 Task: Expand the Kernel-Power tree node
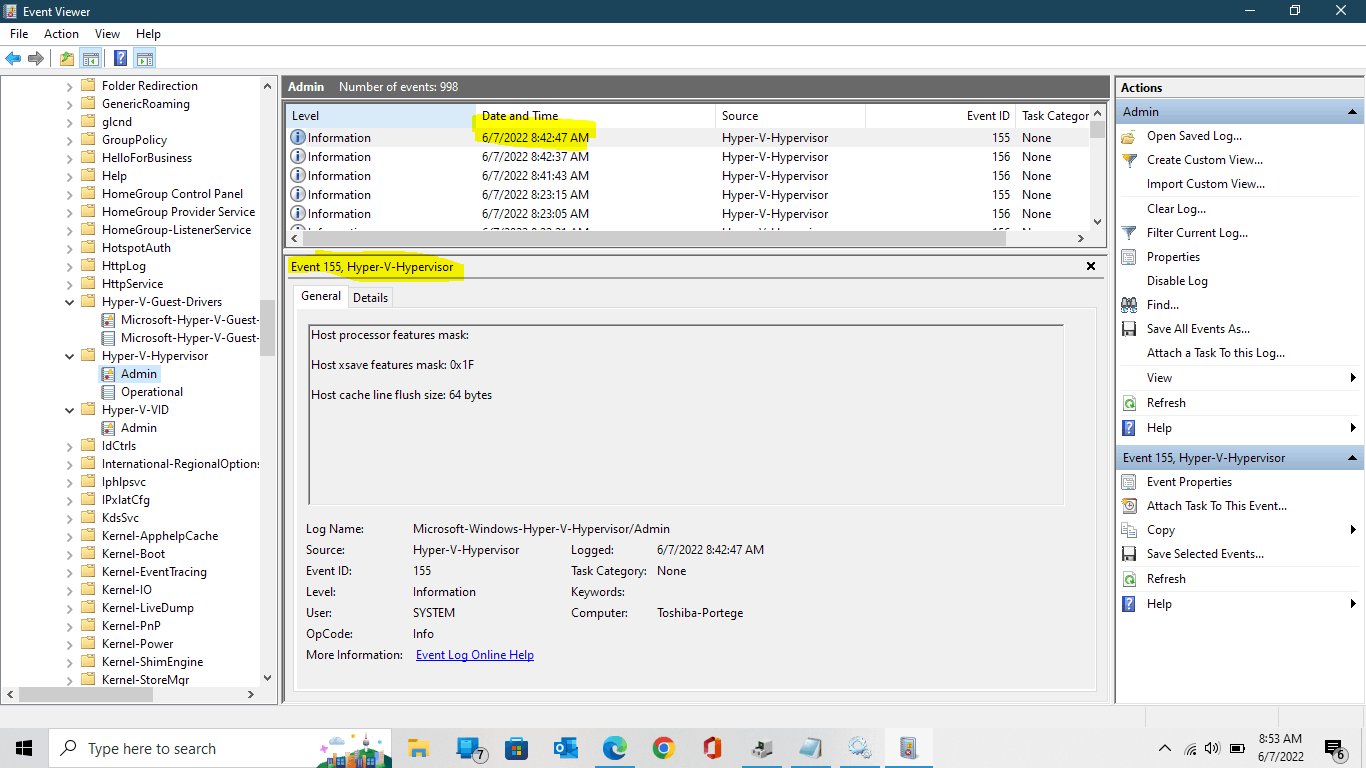coord(69,644)
